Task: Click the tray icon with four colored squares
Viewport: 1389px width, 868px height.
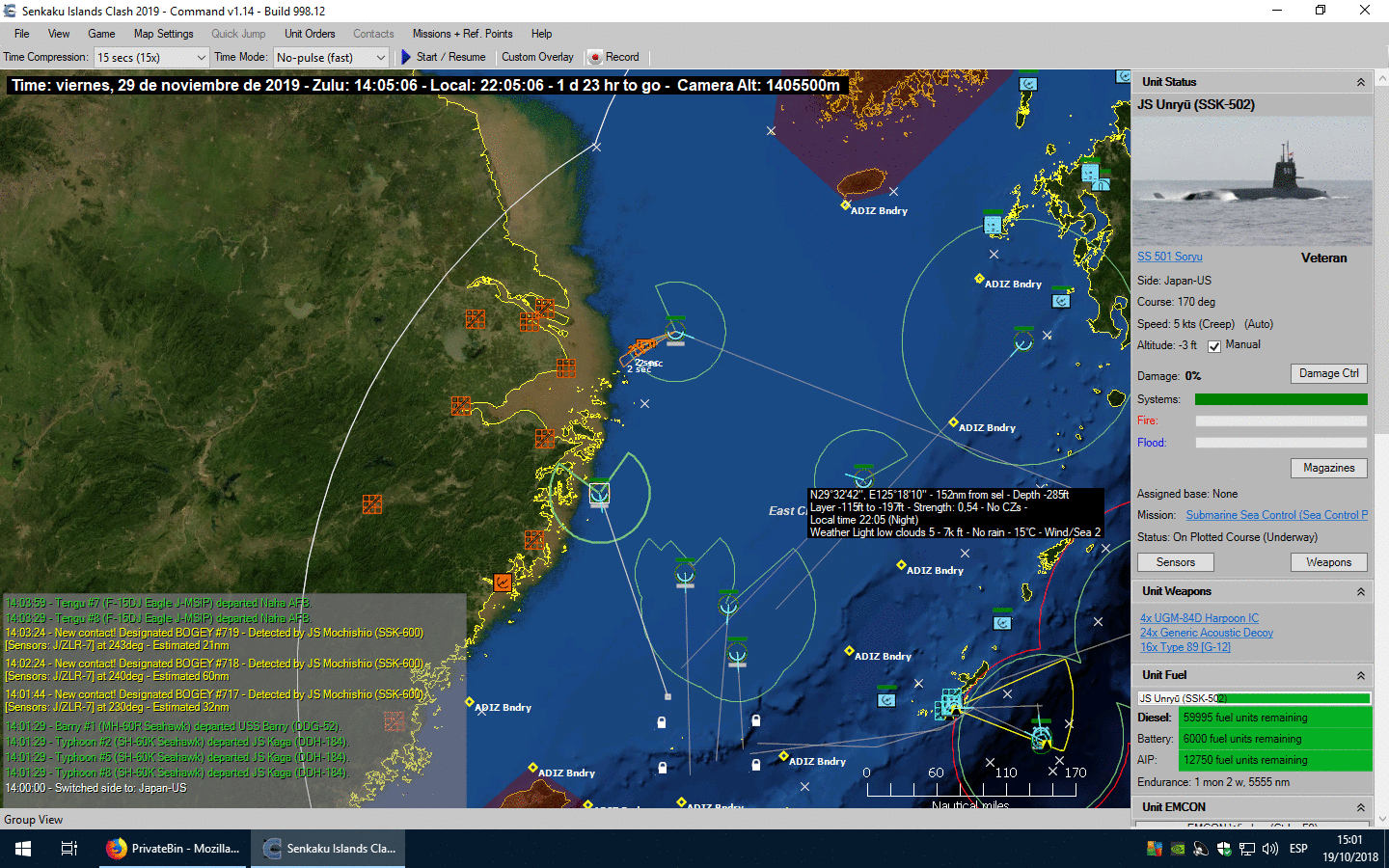Action: [1154, 849]
